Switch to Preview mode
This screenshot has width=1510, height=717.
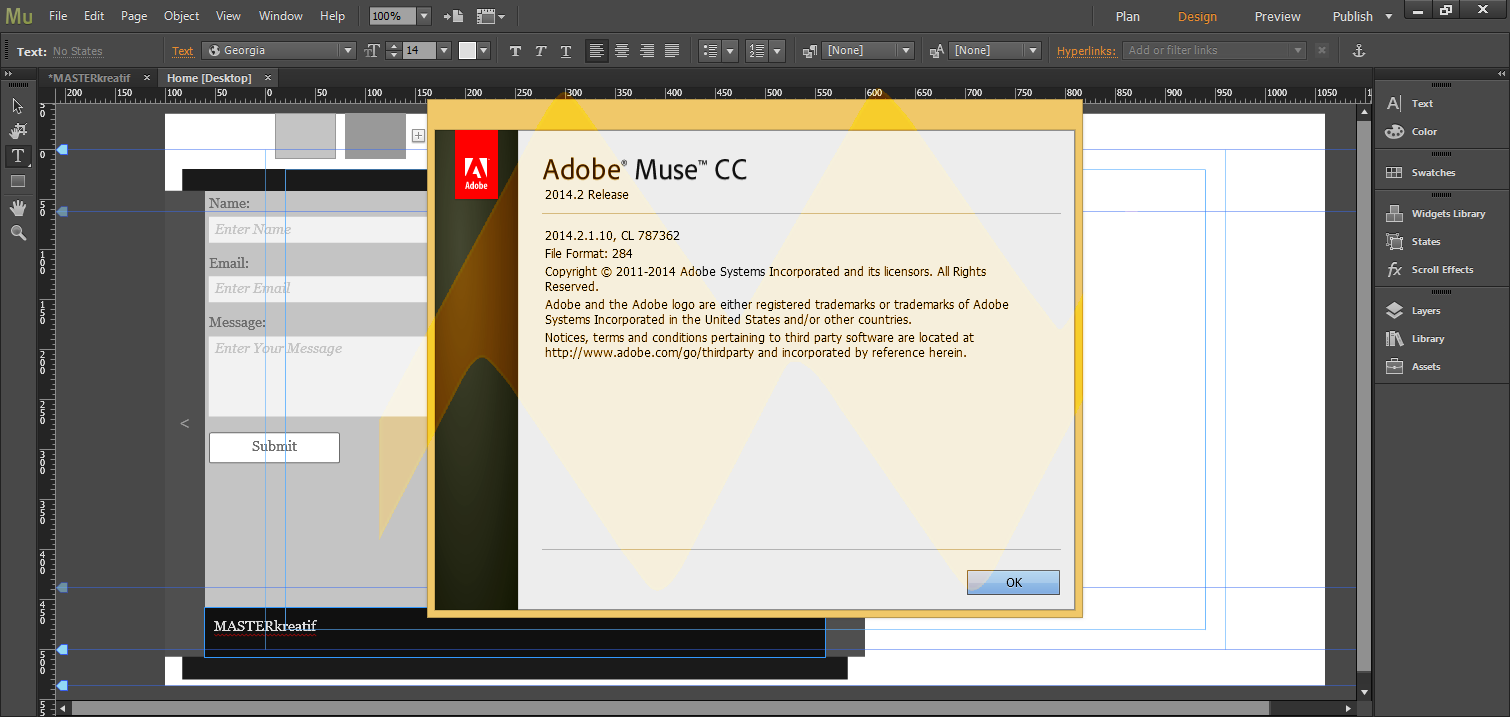(1277, 16)
